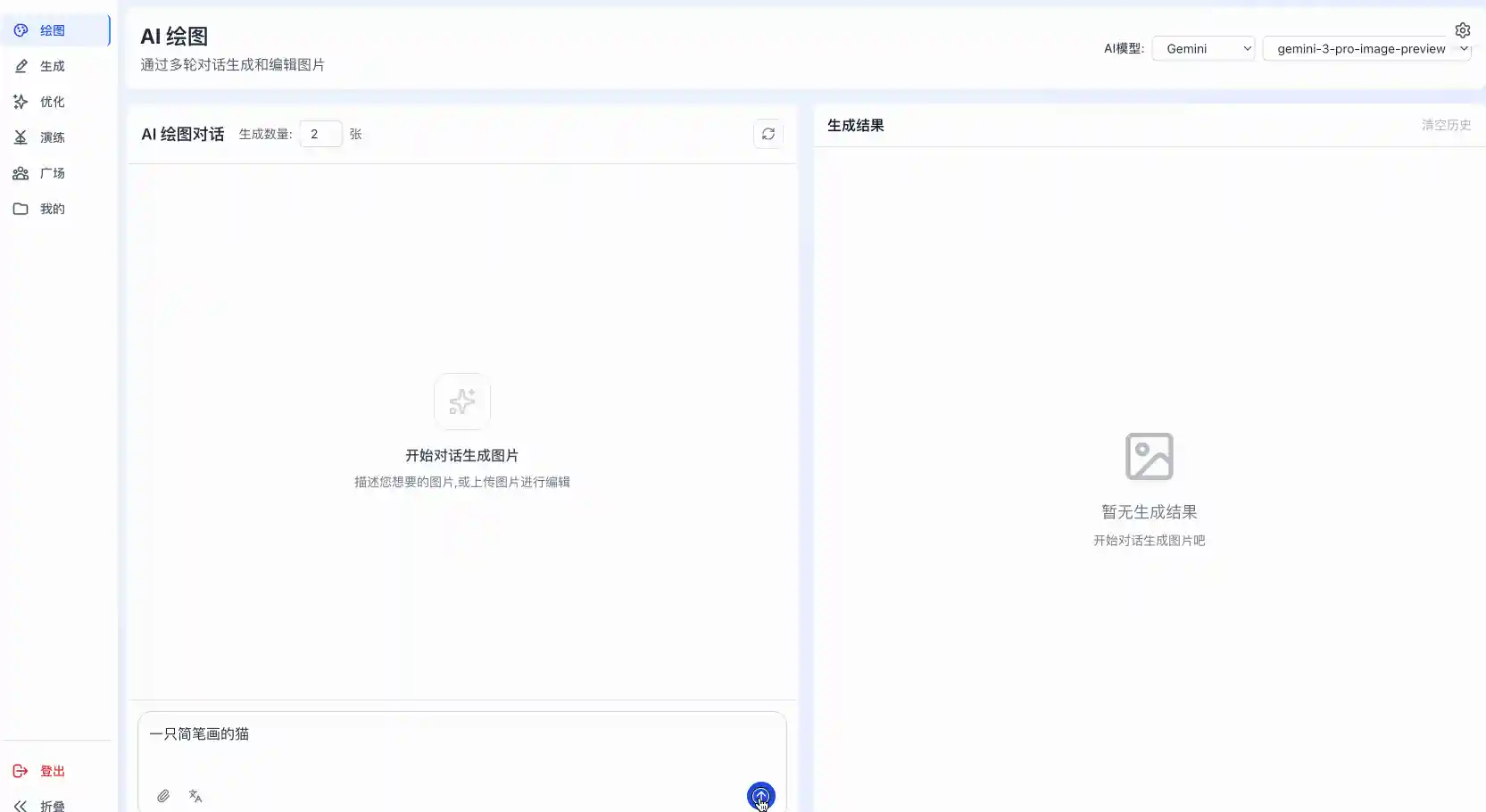Open the gemini-3-pro-image-preview model dropdown
This screenshot has height=812, width=1486.
1366,48
